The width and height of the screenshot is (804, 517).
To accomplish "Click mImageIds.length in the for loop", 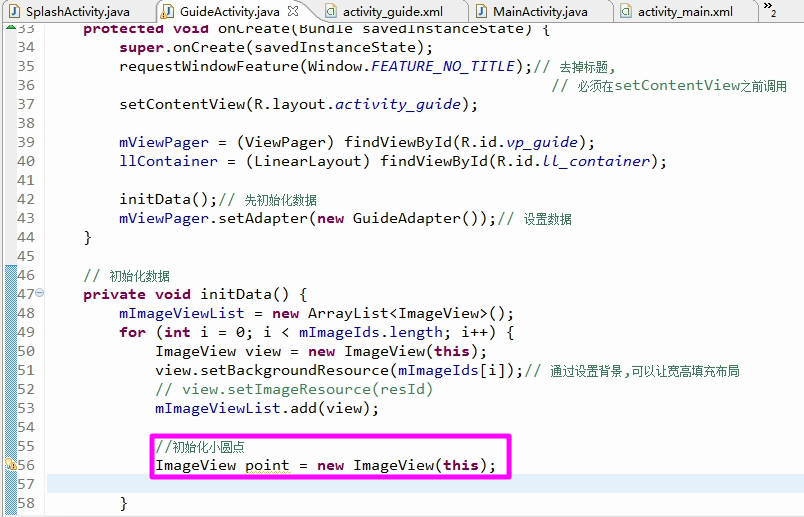I will 371,332.
